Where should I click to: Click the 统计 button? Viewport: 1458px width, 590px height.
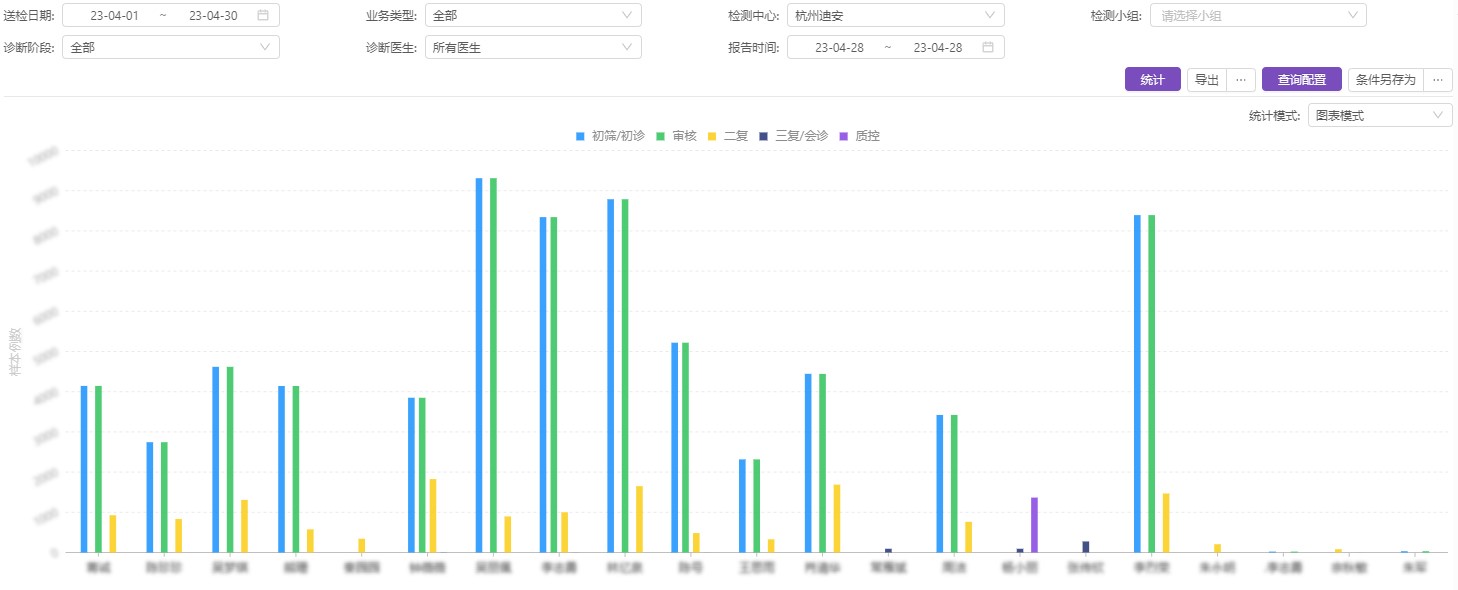coord(1152,80)
